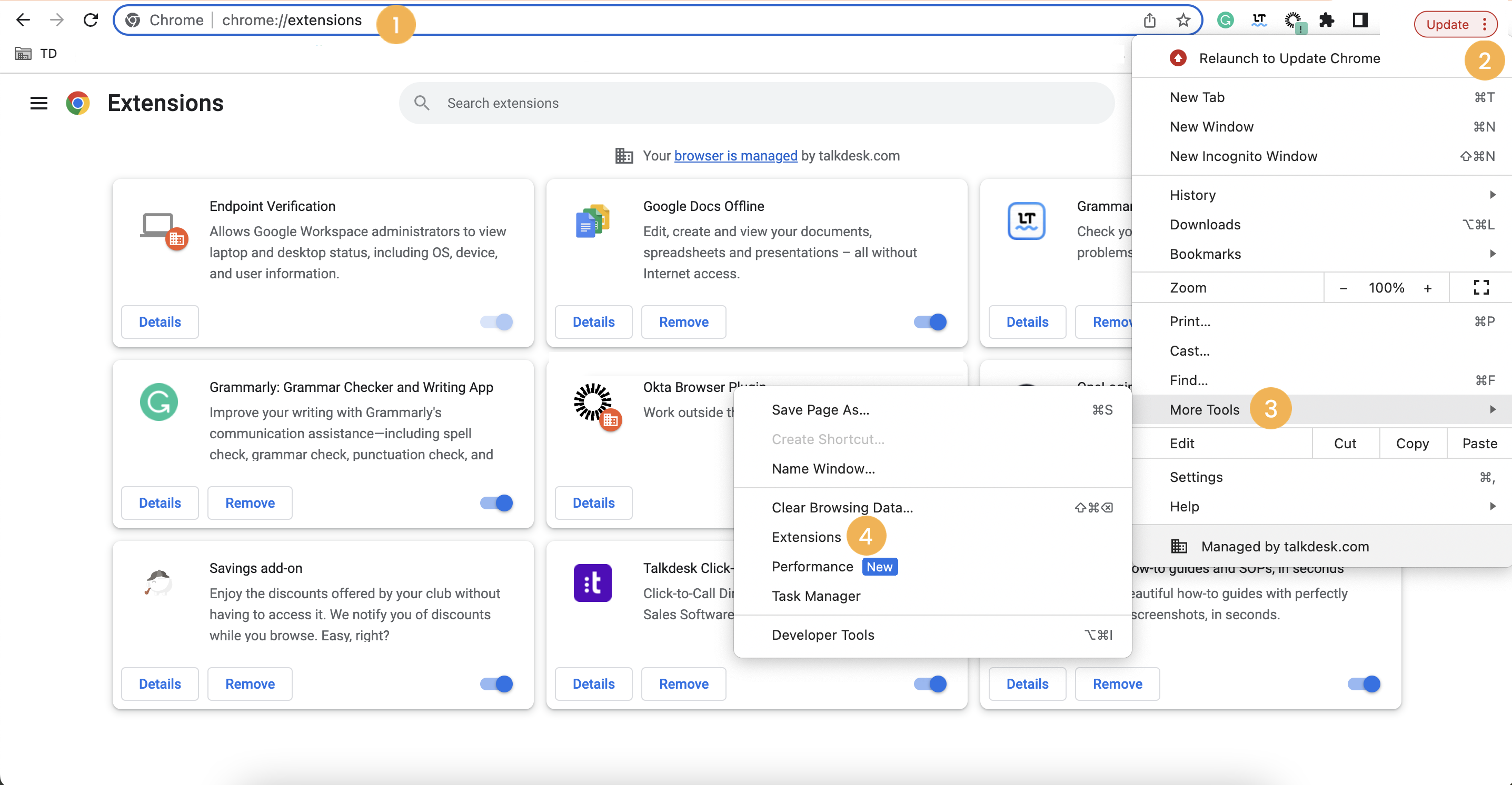The width and height of the screenshot is (1512, 785).
Task: Disable Google Docs Offline extension
Action: 930,322
